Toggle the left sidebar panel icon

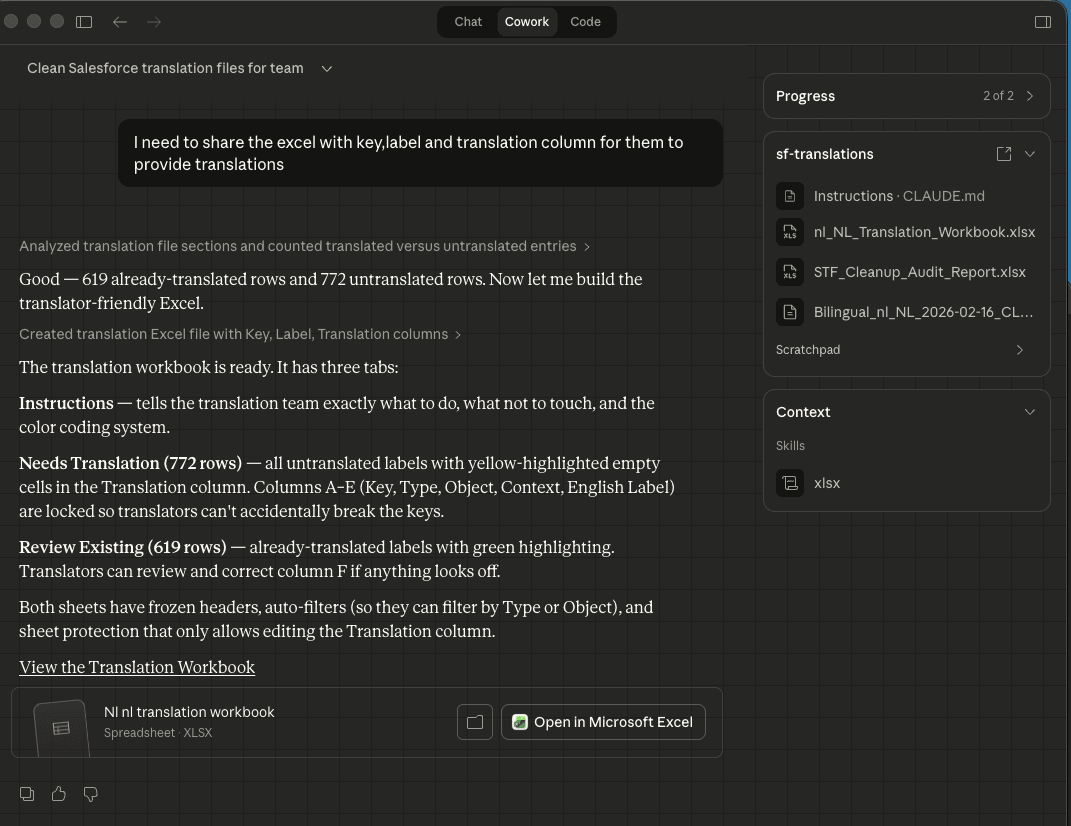click(85, 21)
